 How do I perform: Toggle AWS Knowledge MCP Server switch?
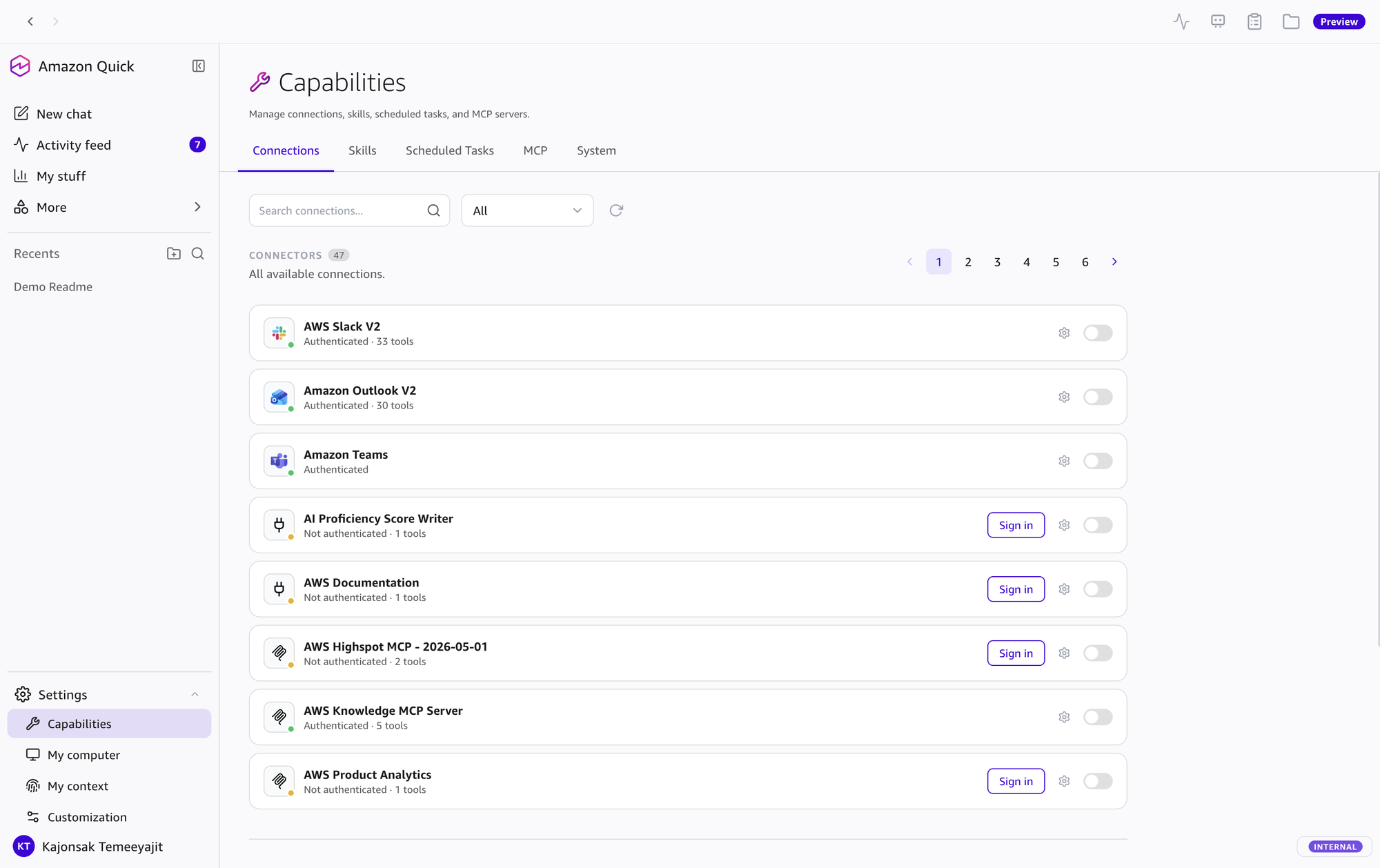[1098, 718]
